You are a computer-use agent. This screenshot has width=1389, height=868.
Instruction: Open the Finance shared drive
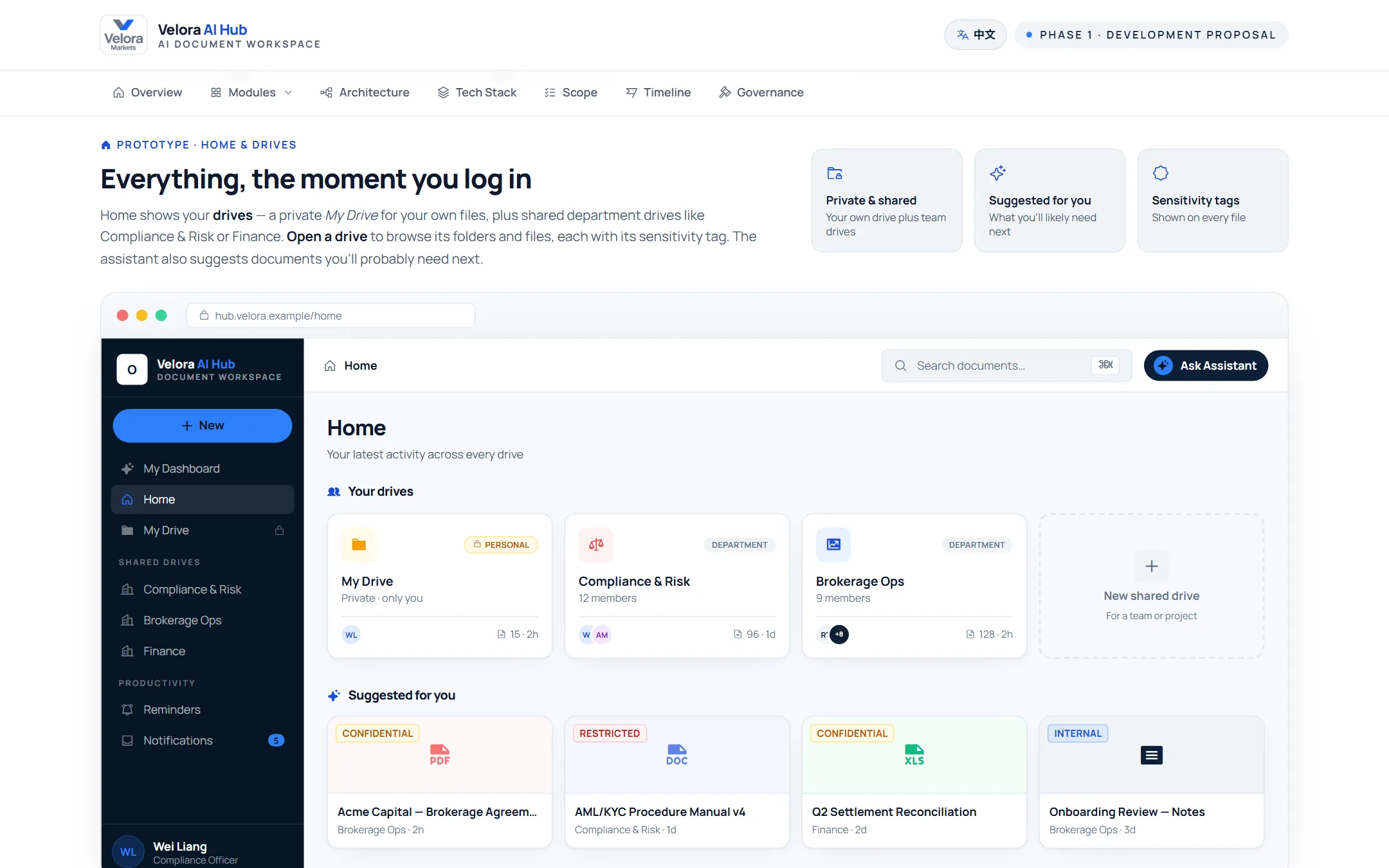(x=203, y=651)
